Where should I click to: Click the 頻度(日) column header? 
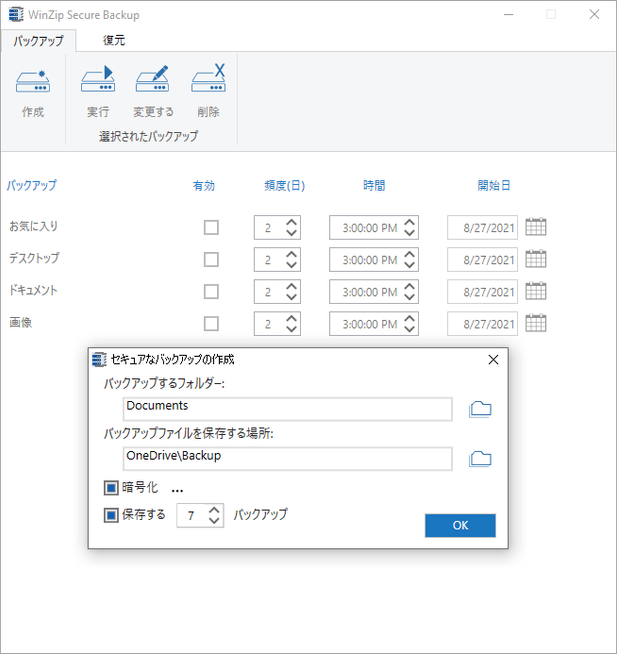point(285,185)
